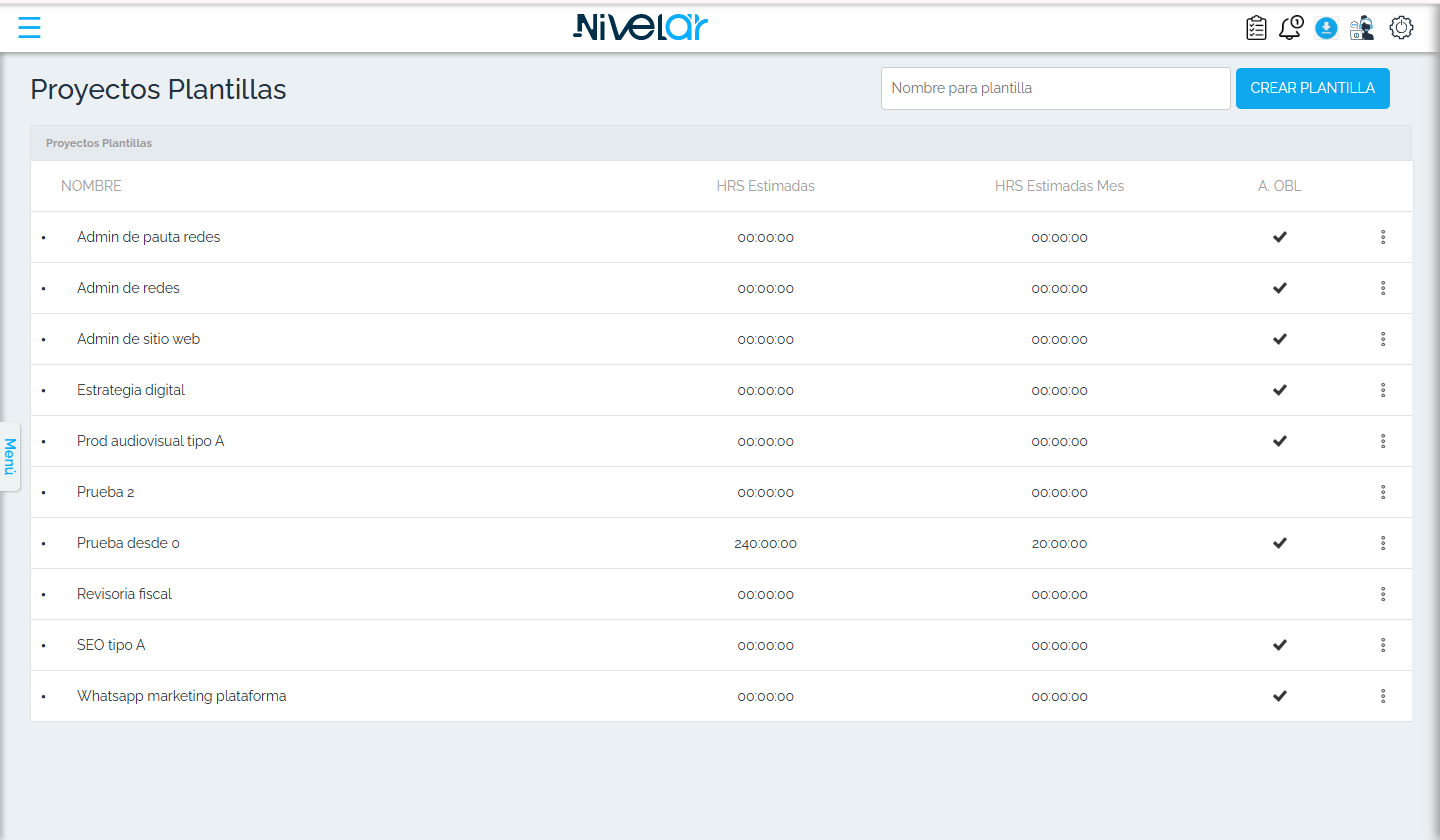
Task: Toggle A. OBL check for SEO tipo A
Action: click(x=1279, y=645)
